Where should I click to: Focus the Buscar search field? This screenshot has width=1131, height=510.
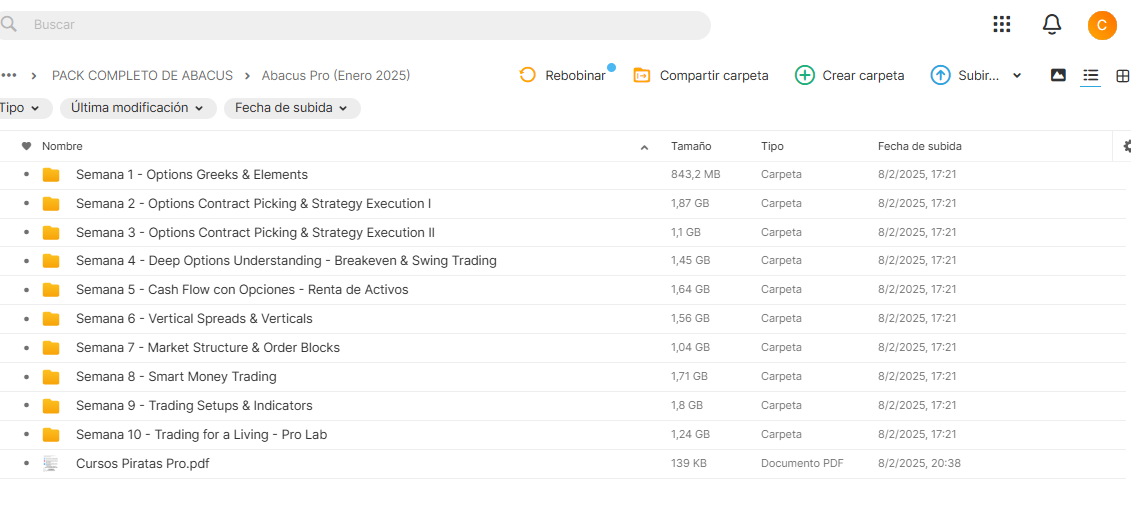[x=355, y=25]
